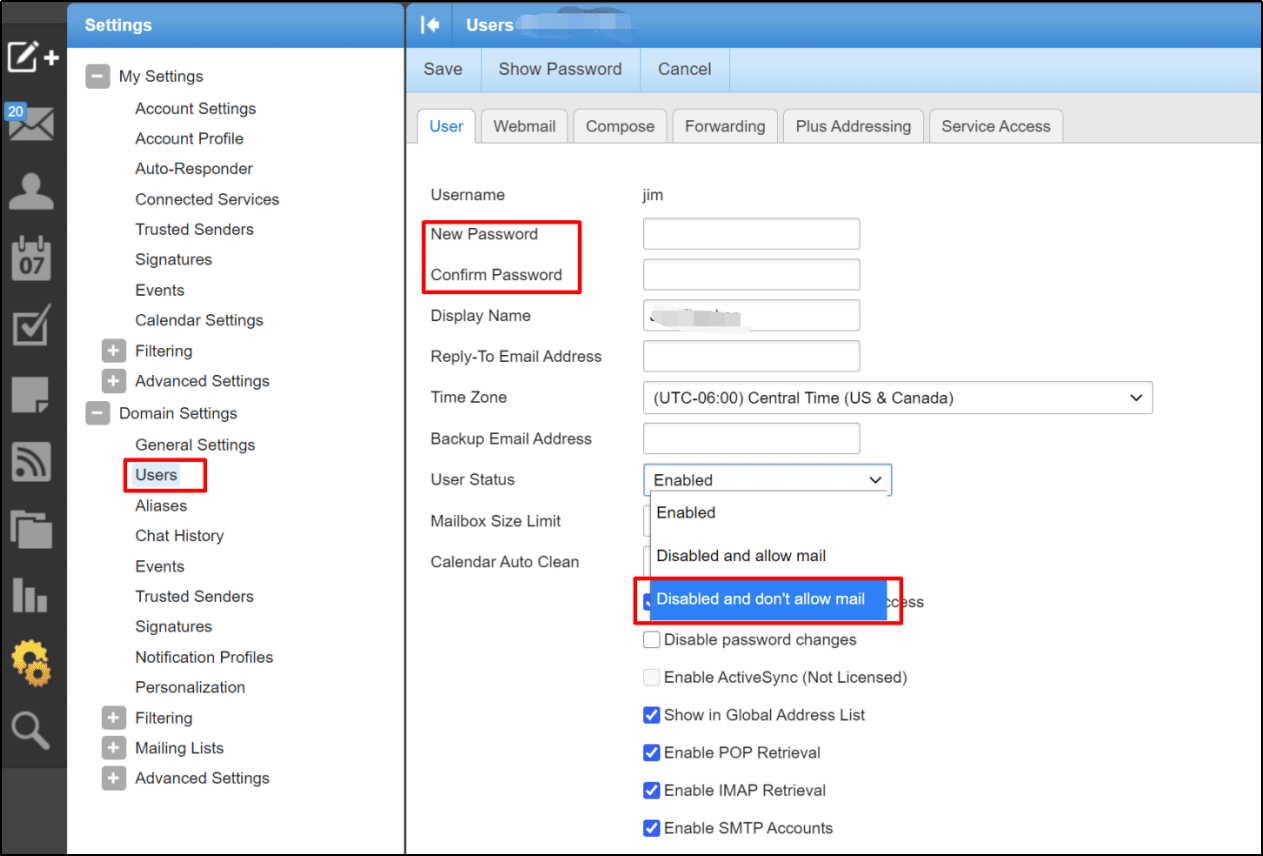This screenshot has height=856, width=1263.
Task: Open Notification Profiles in the tree
Action: pos(204,657)
